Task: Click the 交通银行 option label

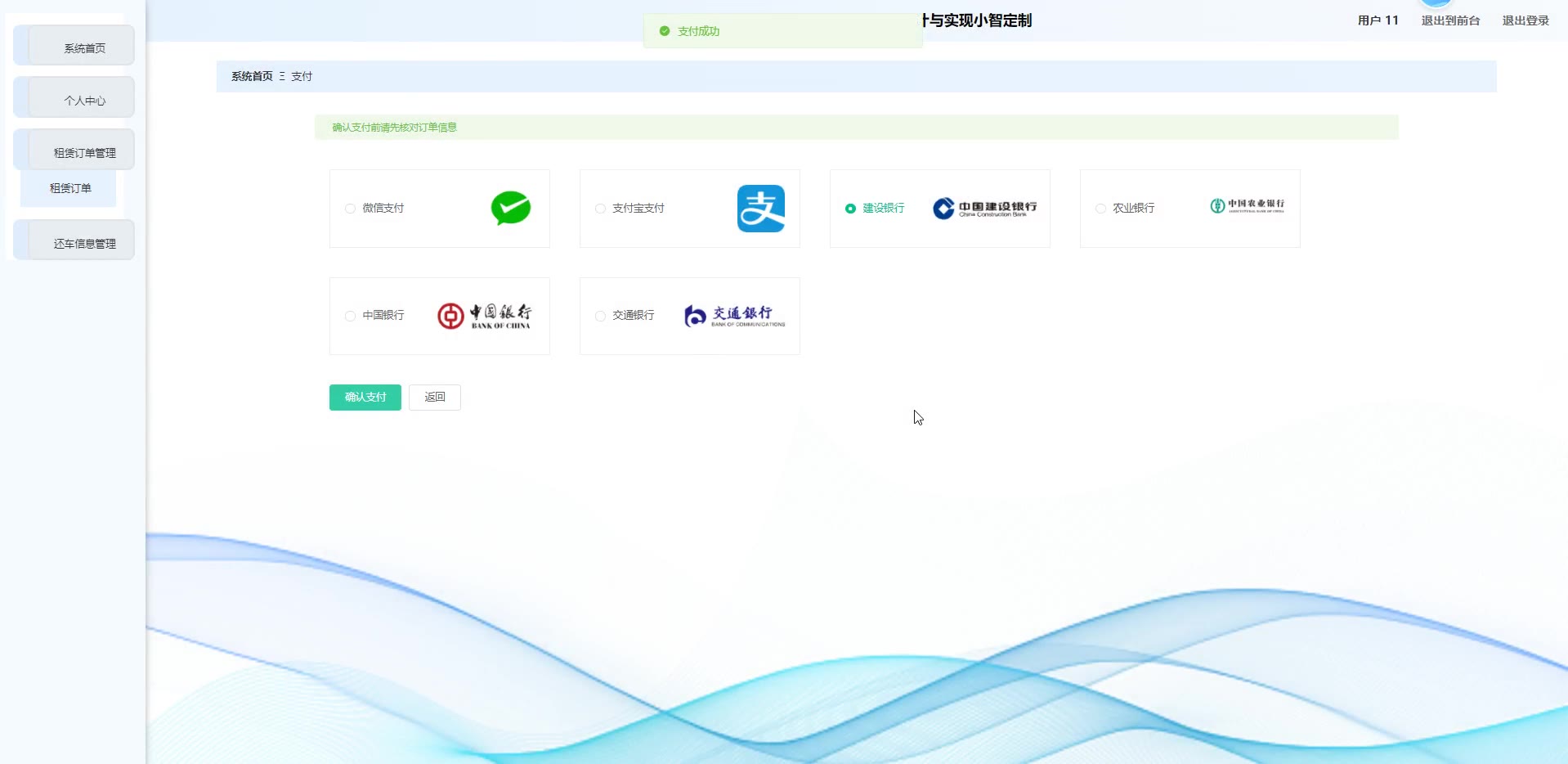Action: click(x=634, y=316)
